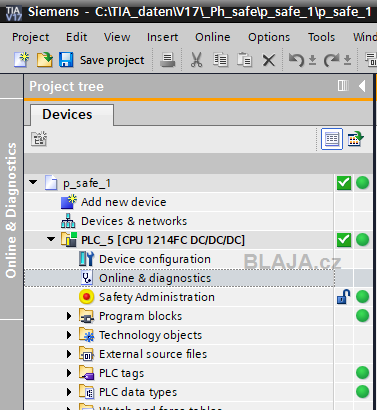Click green status circle on PLC tags row
The image size is (377, 410).
click(362, 373)
